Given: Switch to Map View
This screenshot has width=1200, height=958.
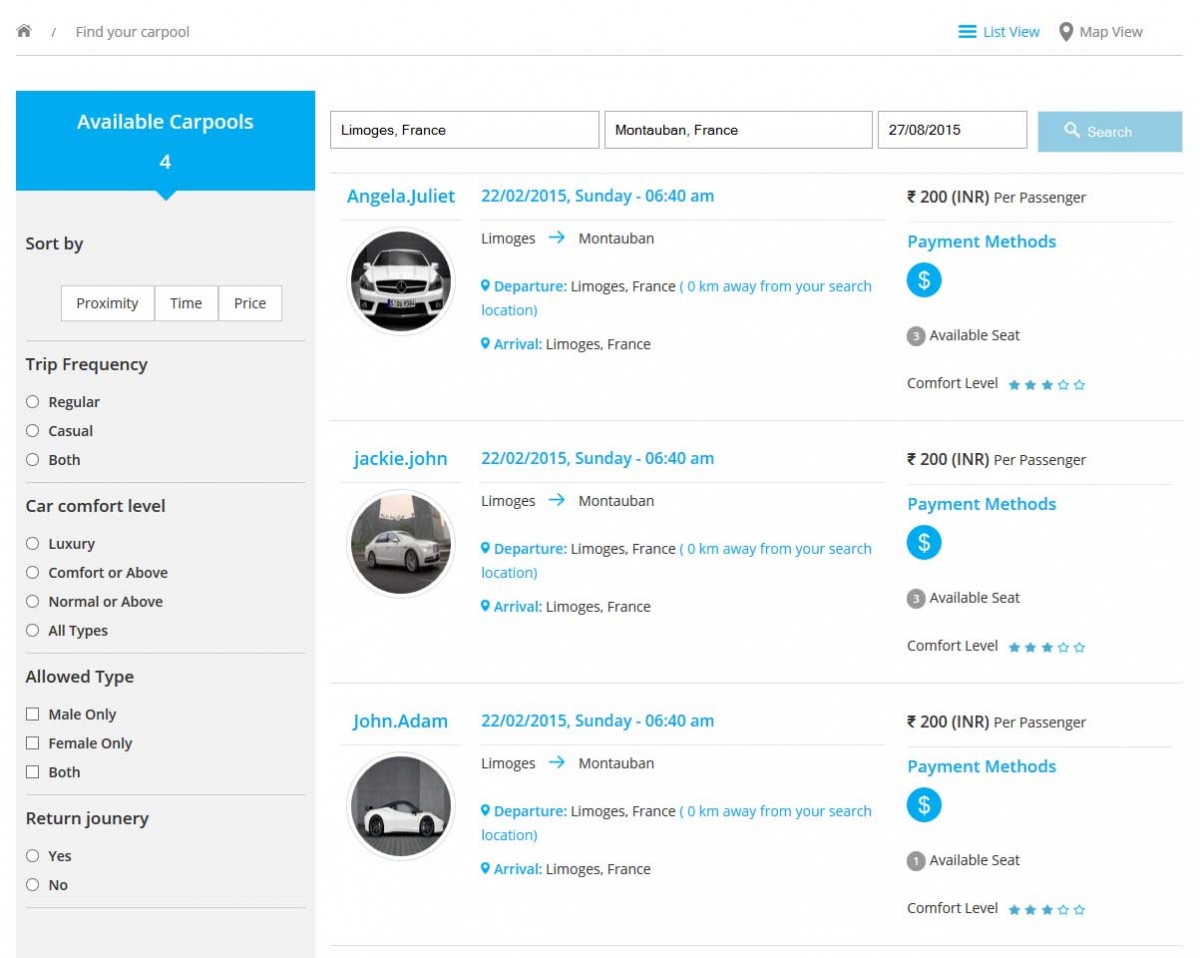Looking at the screenshot, I should click(x=1100, y=32).
